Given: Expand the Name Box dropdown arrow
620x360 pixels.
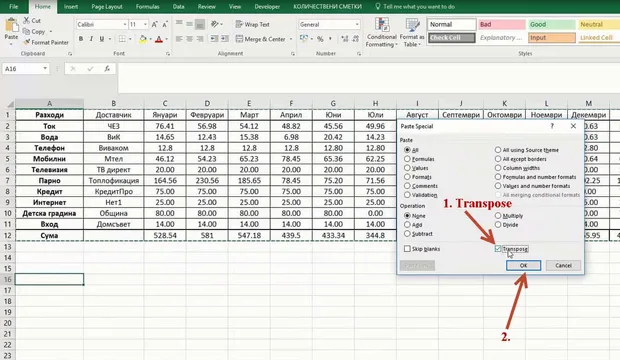Looking at the screenshot, I should click(x=45, y=68).
